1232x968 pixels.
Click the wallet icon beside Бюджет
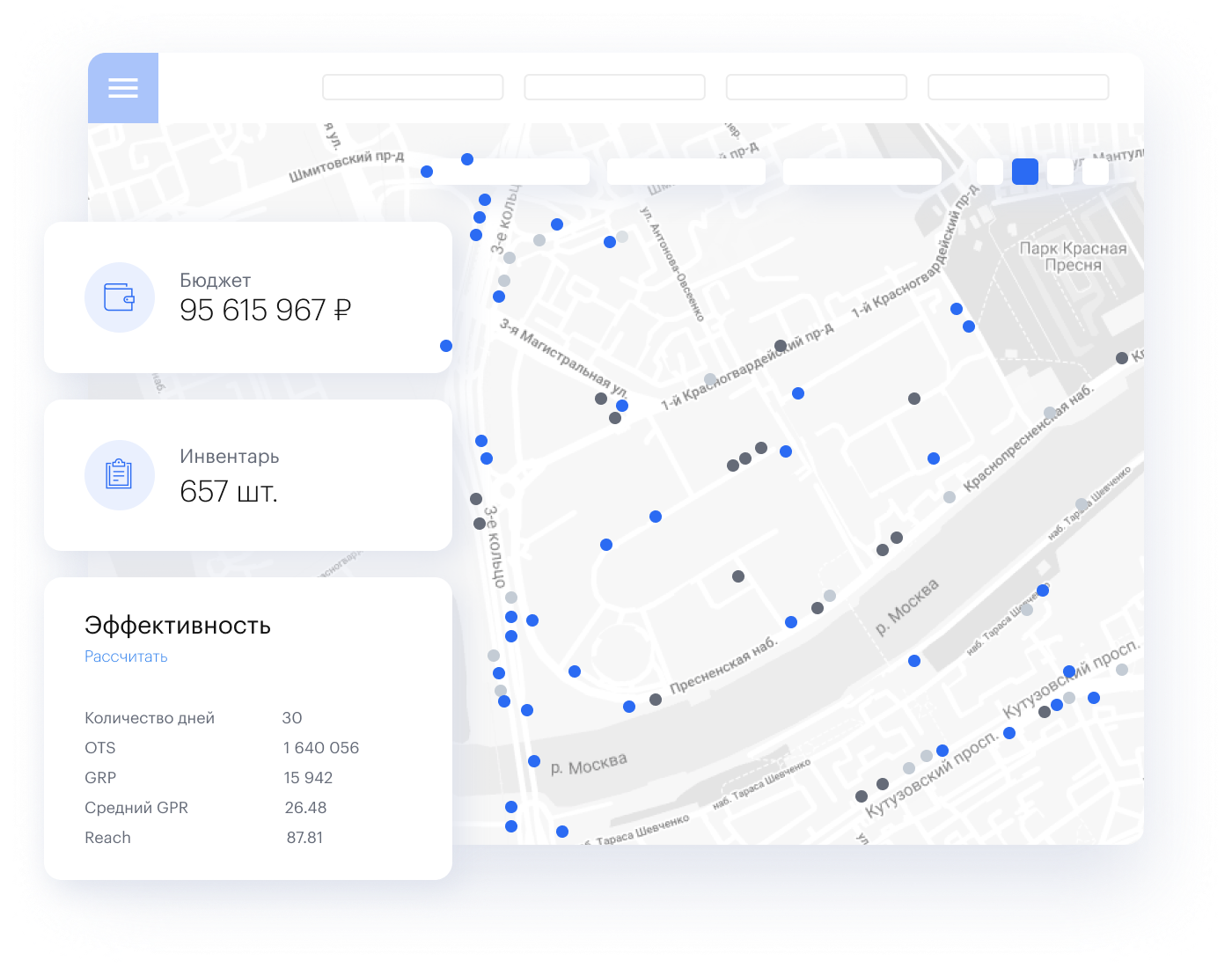coord(119,297)
